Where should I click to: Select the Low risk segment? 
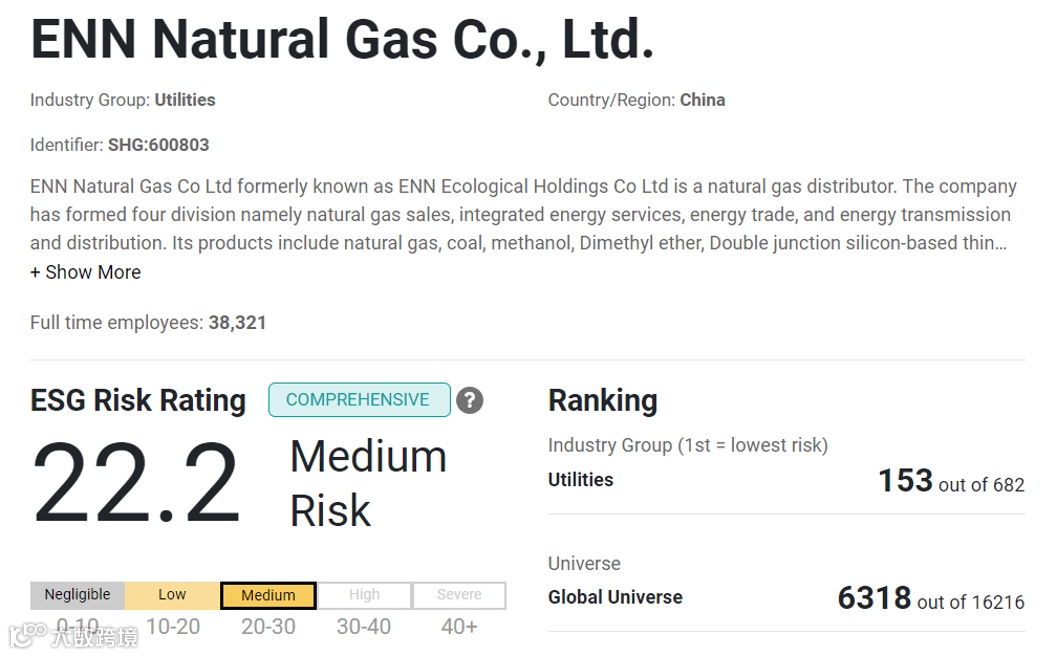tap(172, 595)
